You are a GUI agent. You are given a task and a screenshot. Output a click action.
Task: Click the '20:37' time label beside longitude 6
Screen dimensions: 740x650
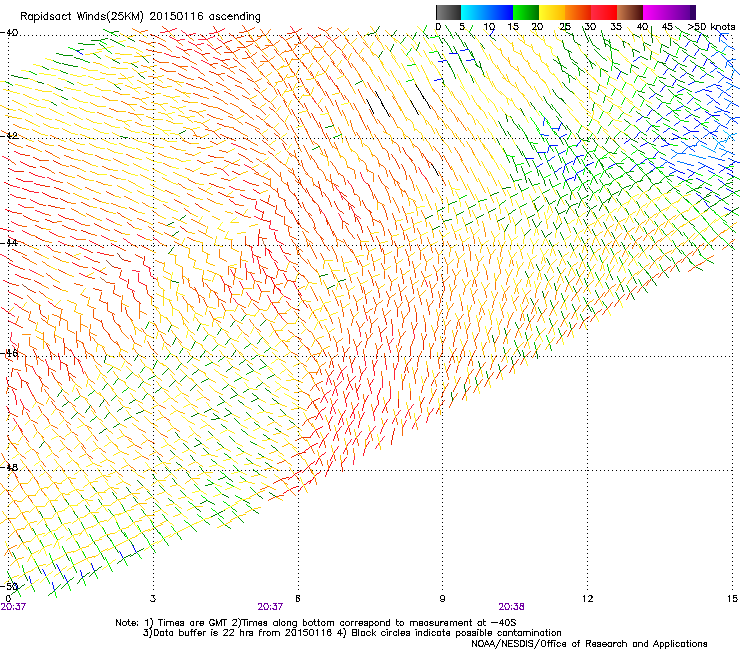pyautogui.click(x=270, y=607)
